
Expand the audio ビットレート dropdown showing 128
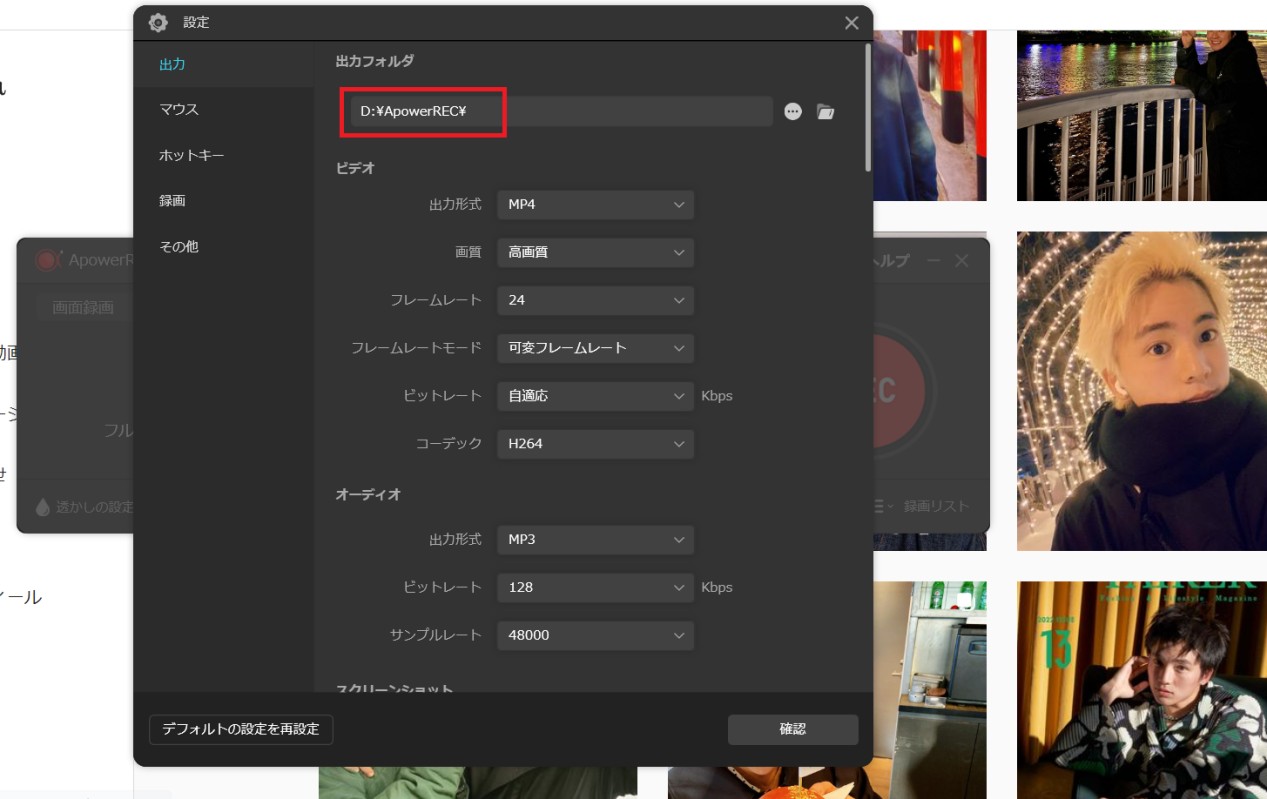click(595, 587)
